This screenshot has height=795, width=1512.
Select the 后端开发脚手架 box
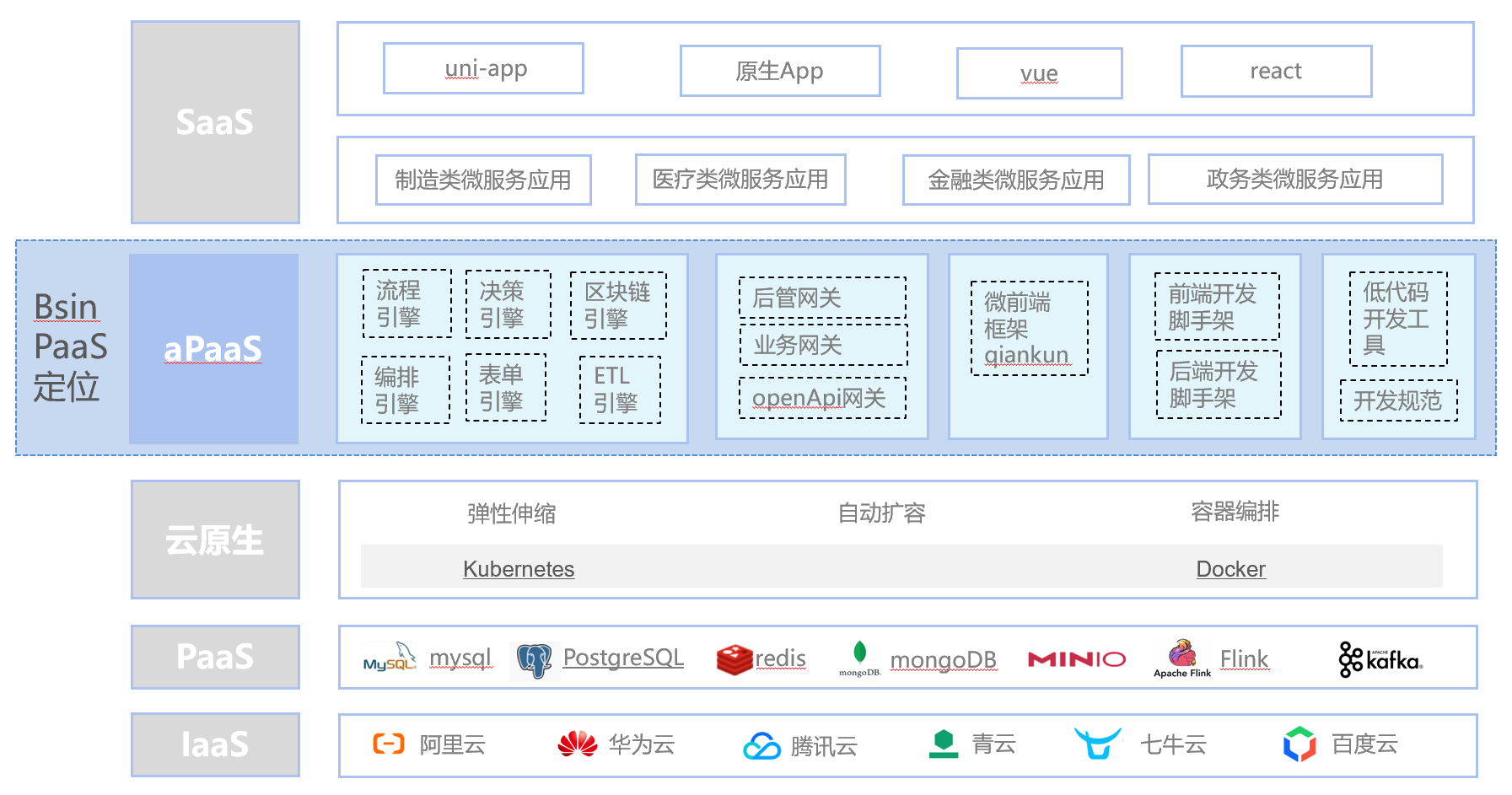1219,384
